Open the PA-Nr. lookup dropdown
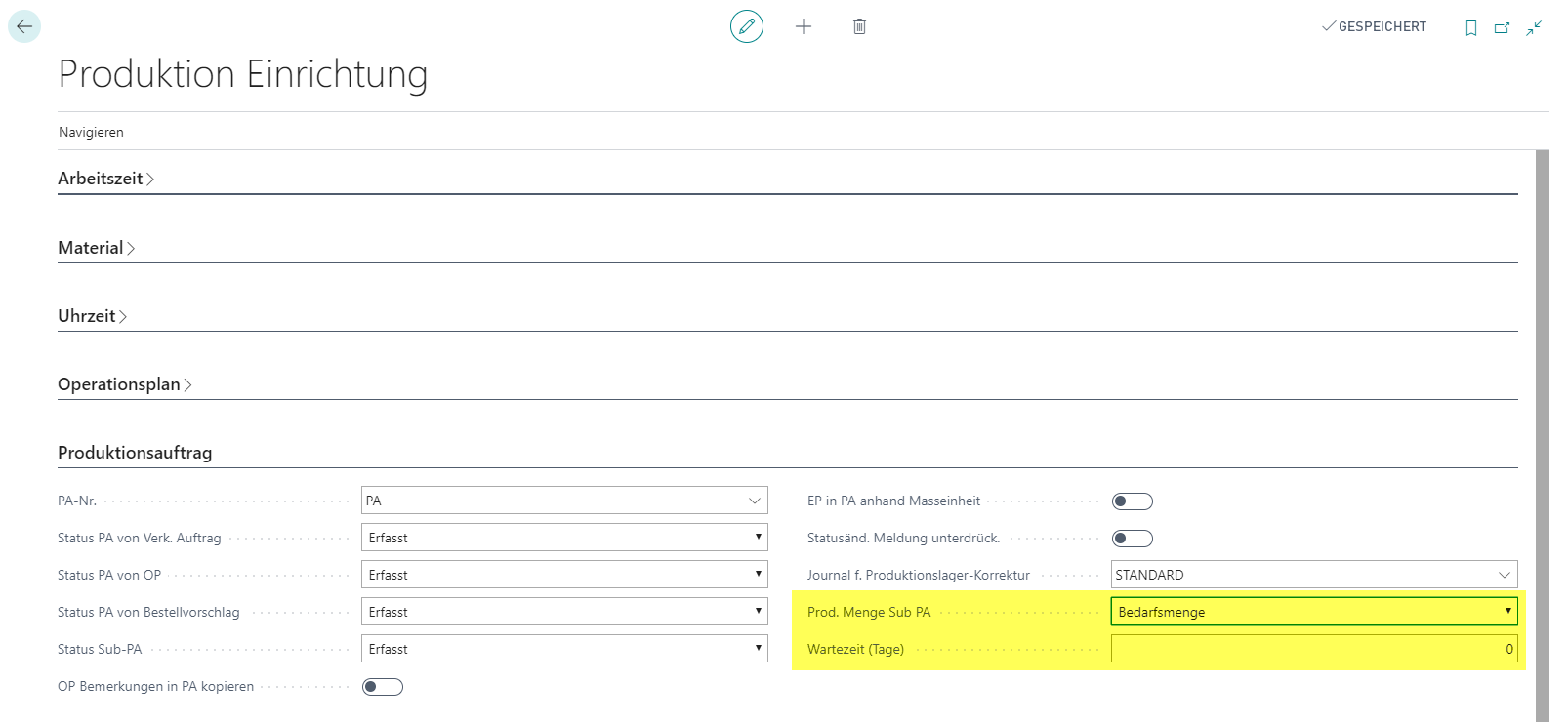The width and height of the screenshot is (1568, 722). (755, 501)
